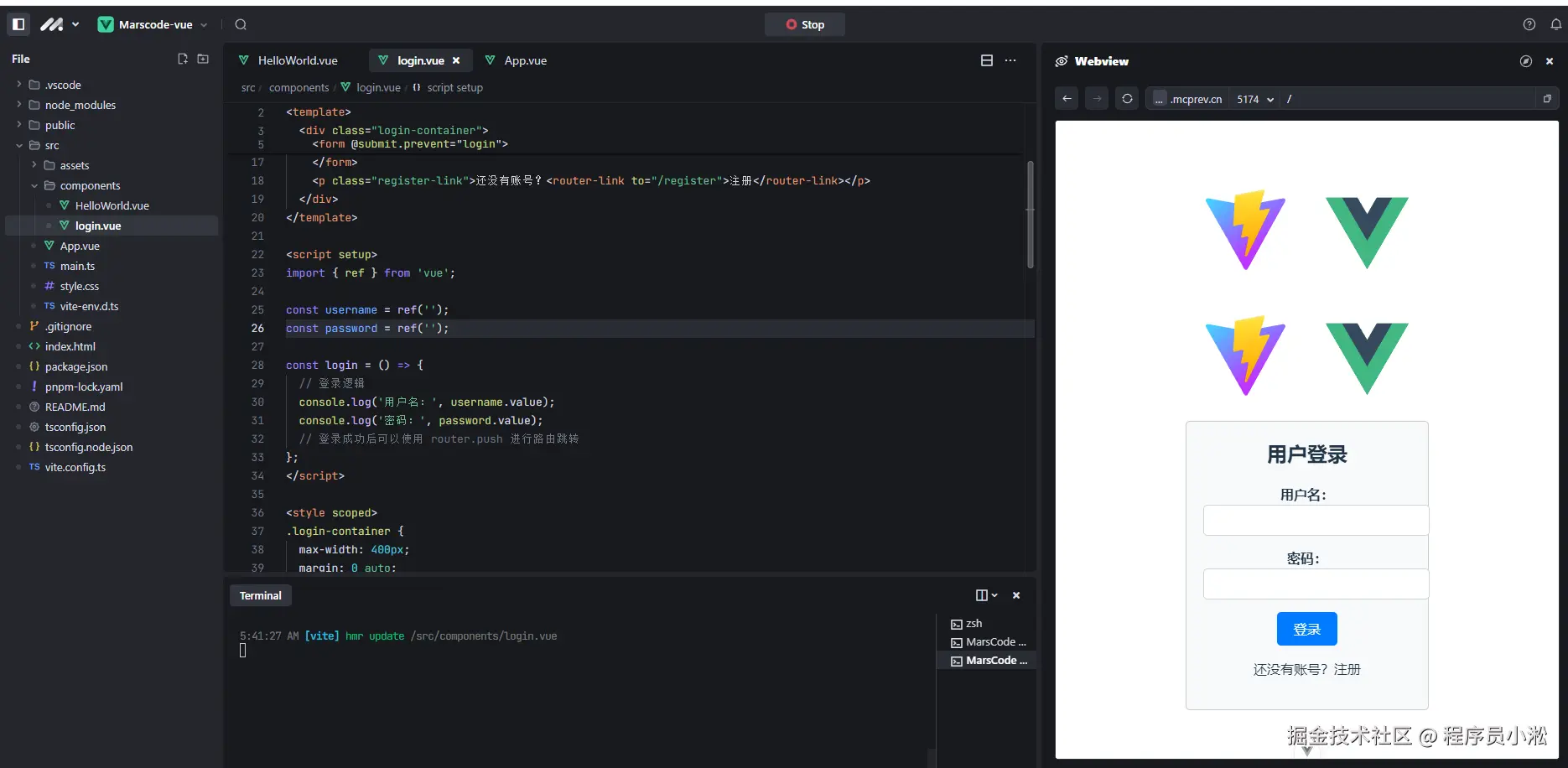Click the password input field
The image size is (1568, 768).
(x=1316, y=584)
